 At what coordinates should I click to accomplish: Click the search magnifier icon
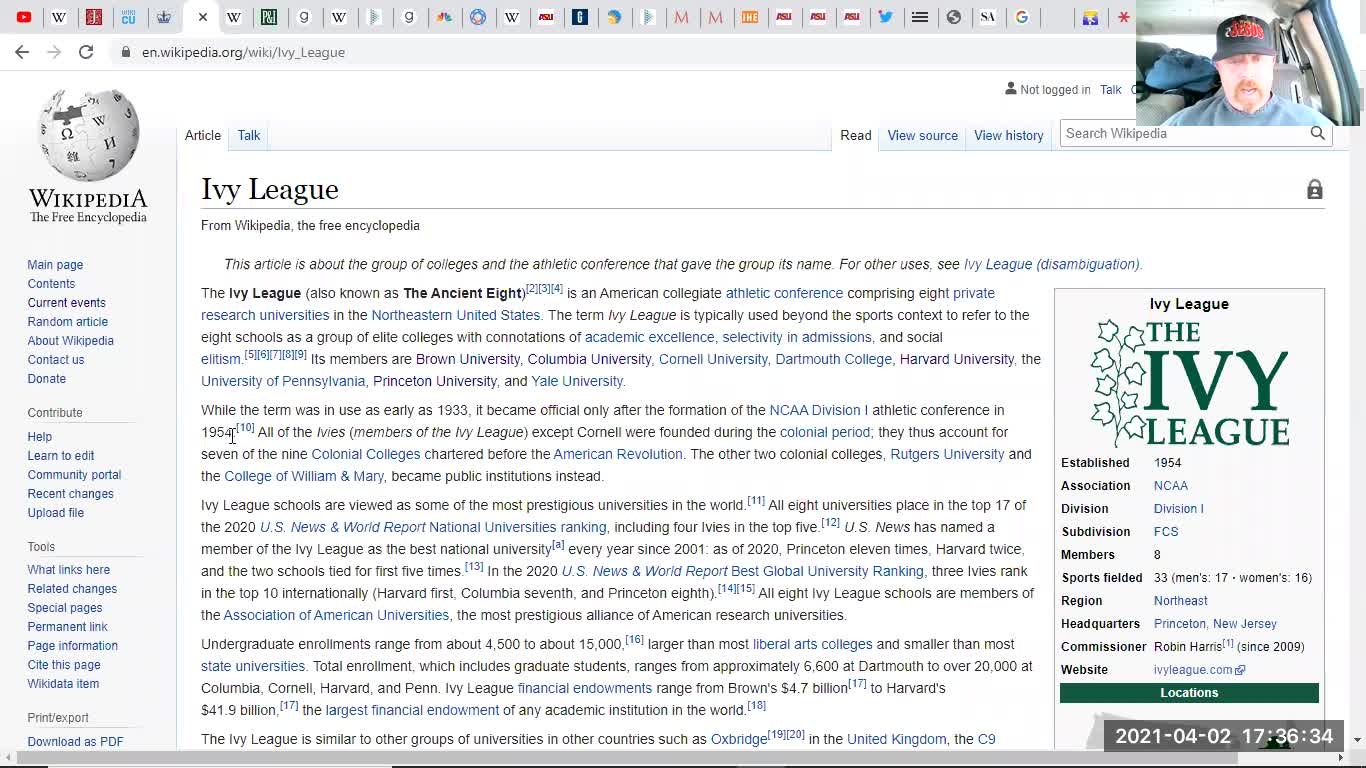click(x=1318, y=133)
